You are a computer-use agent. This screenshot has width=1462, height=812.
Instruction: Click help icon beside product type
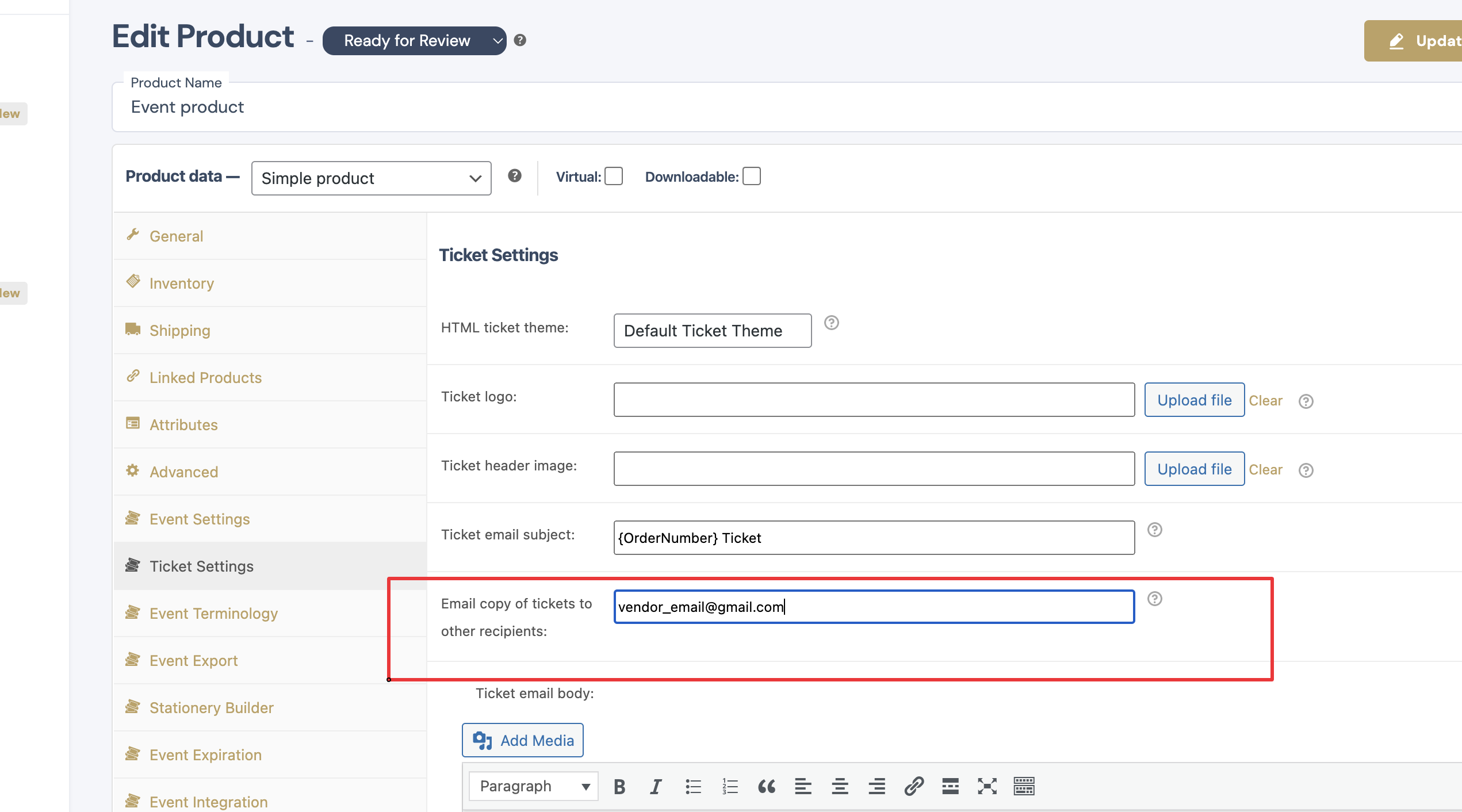click(515, 176)
